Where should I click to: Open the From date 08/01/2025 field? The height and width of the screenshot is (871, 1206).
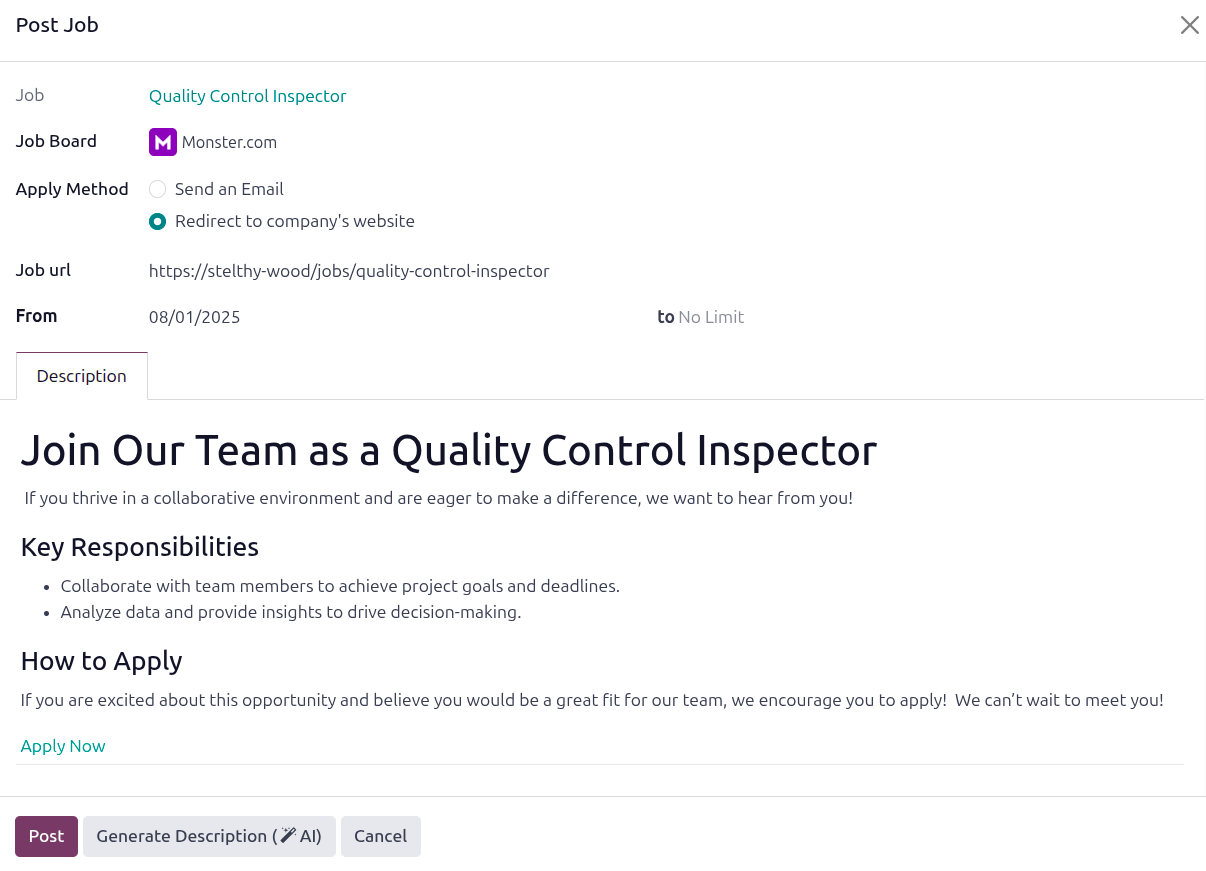(x=195, y=317)
